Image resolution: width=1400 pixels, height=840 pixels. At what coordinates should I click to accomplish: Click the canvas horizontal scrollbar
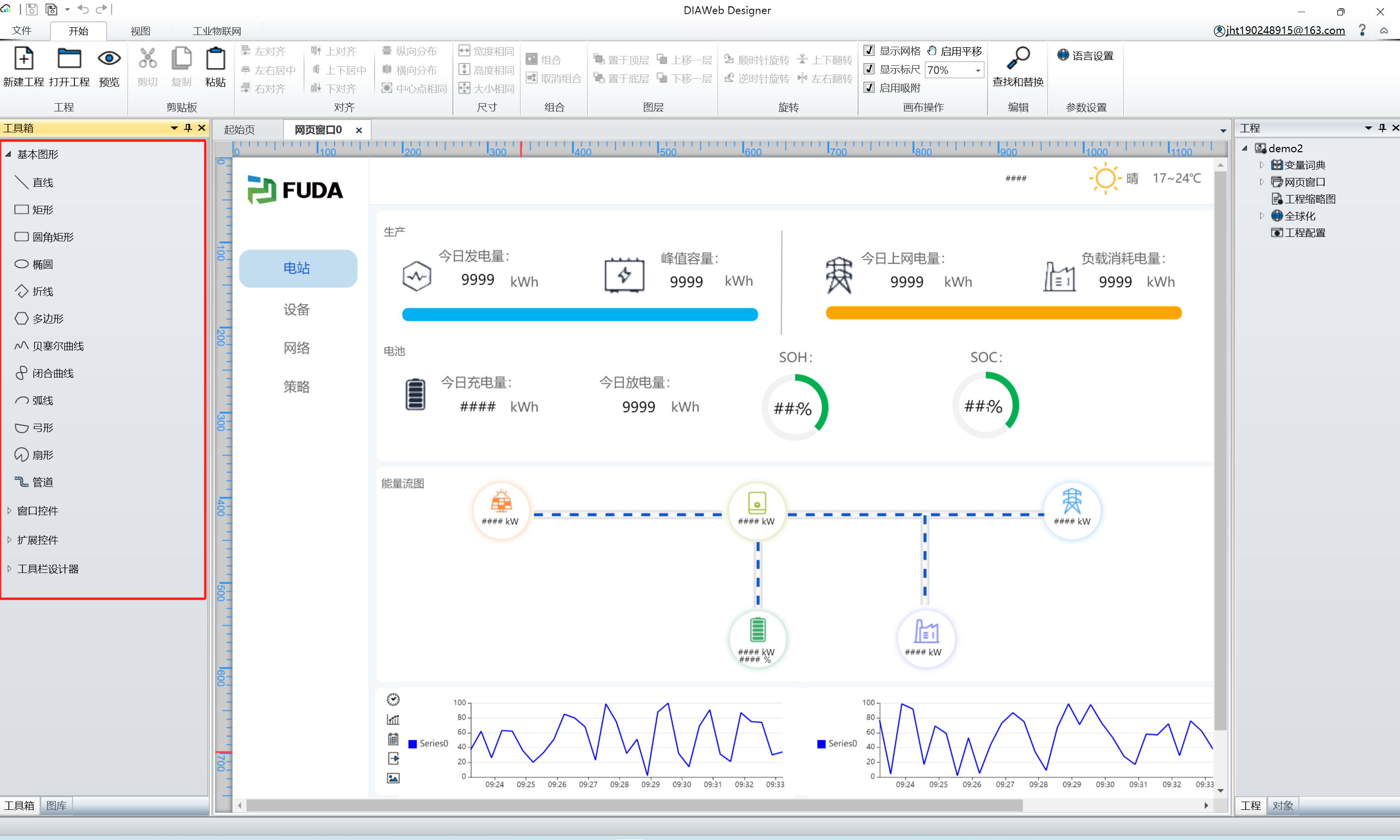(x=634, y=805)
